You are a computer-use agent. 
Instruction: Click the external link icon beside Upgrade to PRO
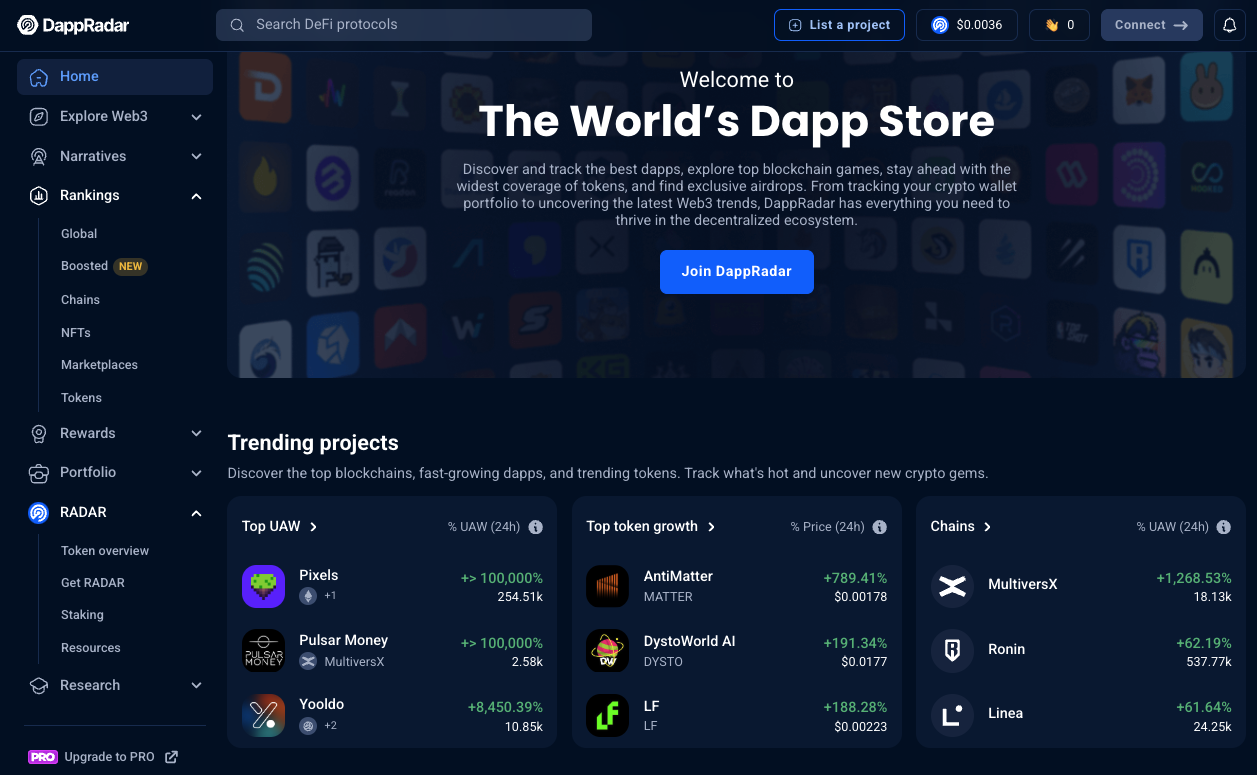pyautogui.click(x=171, y=757)
